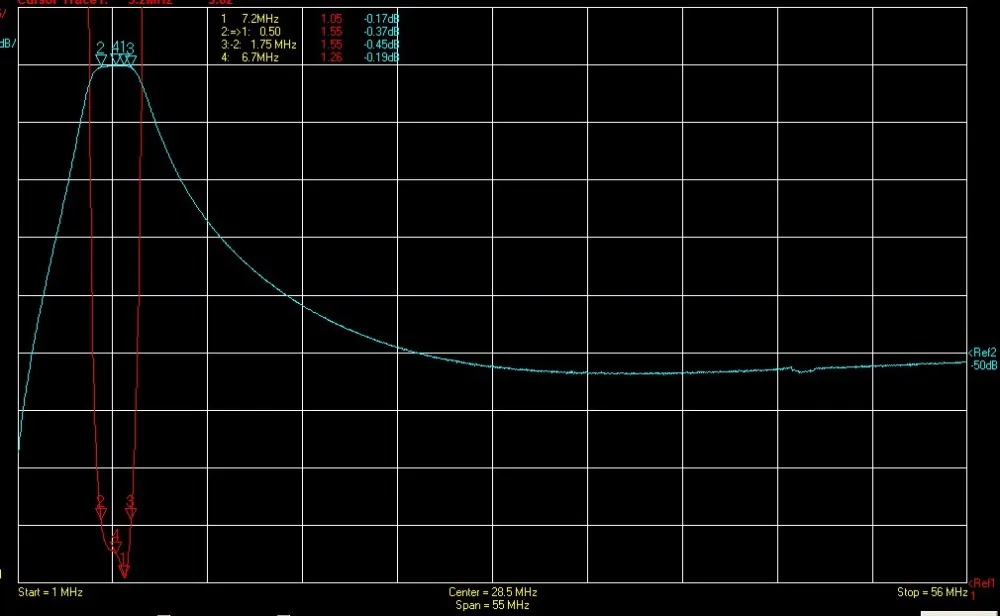Click cyan value -0.45dB
Image resolution: width=1000 pixels, height=616 pixels.
pyautogui.click(x=381, y=45)
